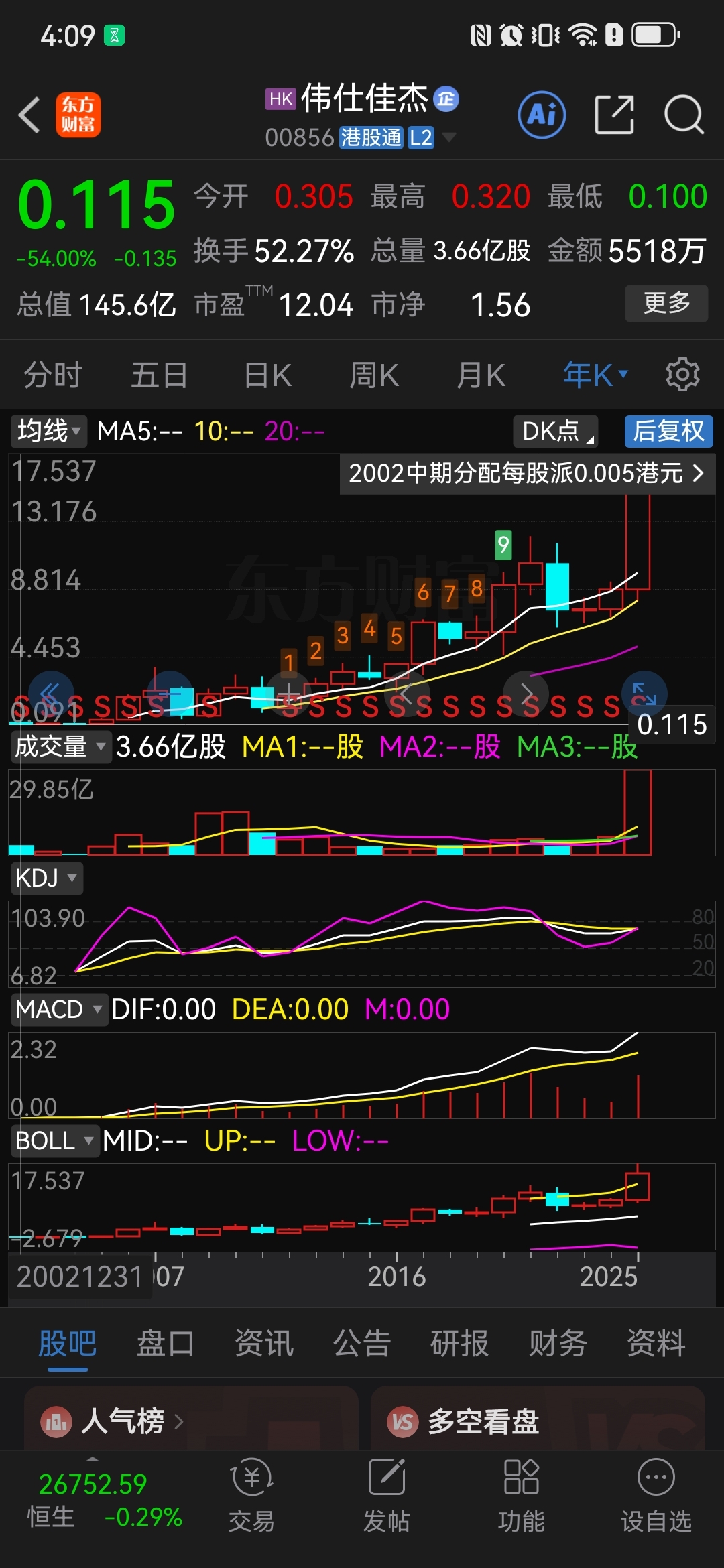Select the 资料 tab

point(656,1344)
